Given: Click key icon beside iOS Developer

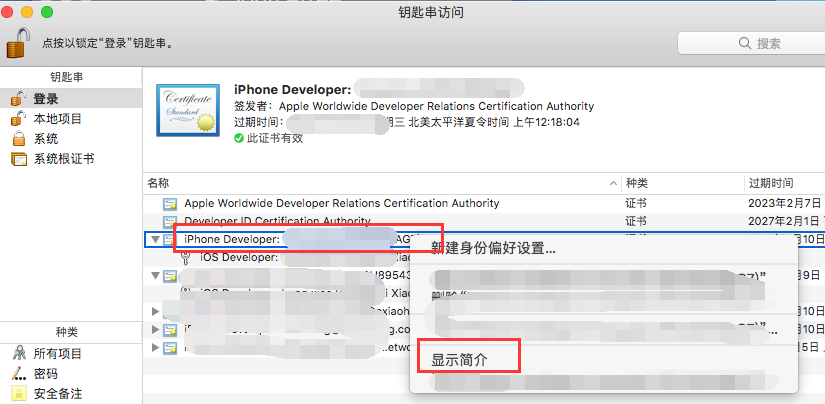Looking at the screenshot, I should click(185, 258).
